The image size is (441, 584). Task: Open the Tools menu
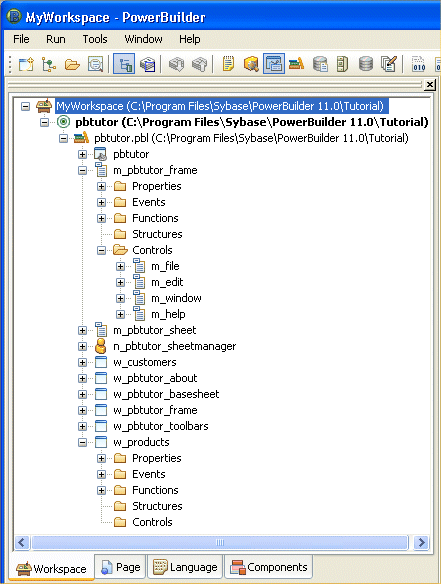pos(95,39)
